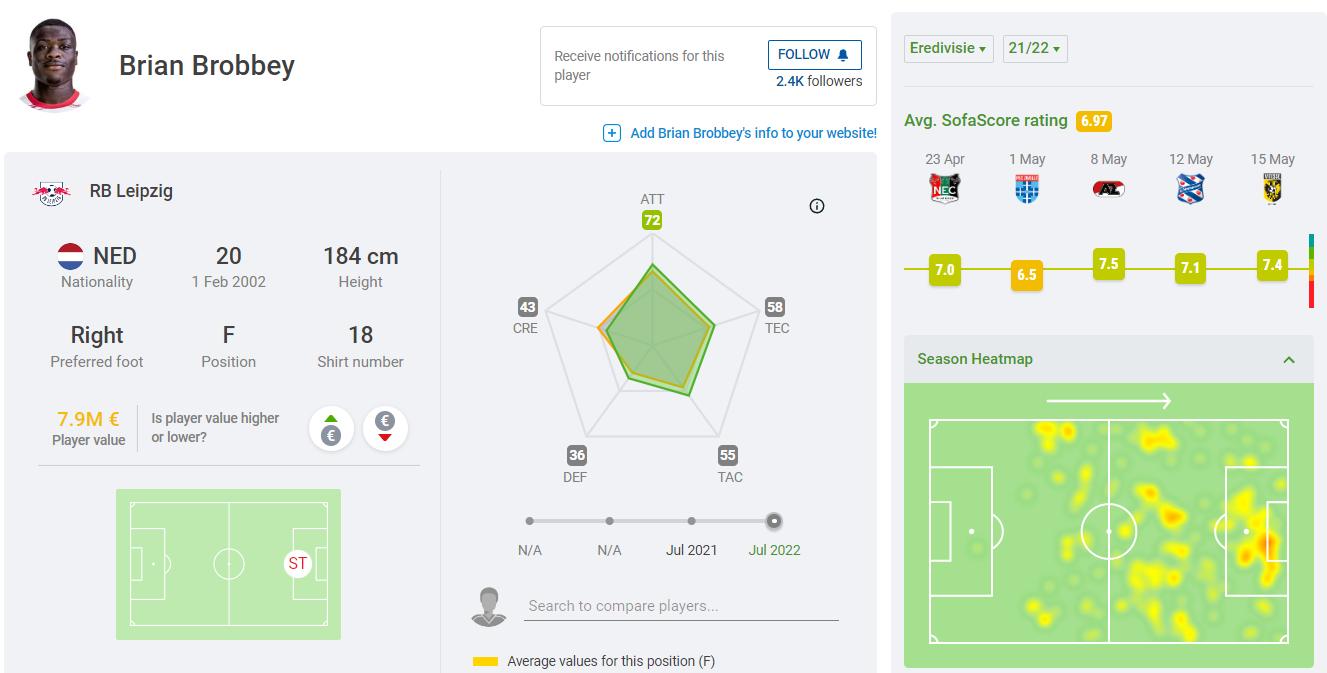This screenshot has width=1327, height=673.
Task: Click the RB Leipzig club logo
Action: click(x=51, y=192)
